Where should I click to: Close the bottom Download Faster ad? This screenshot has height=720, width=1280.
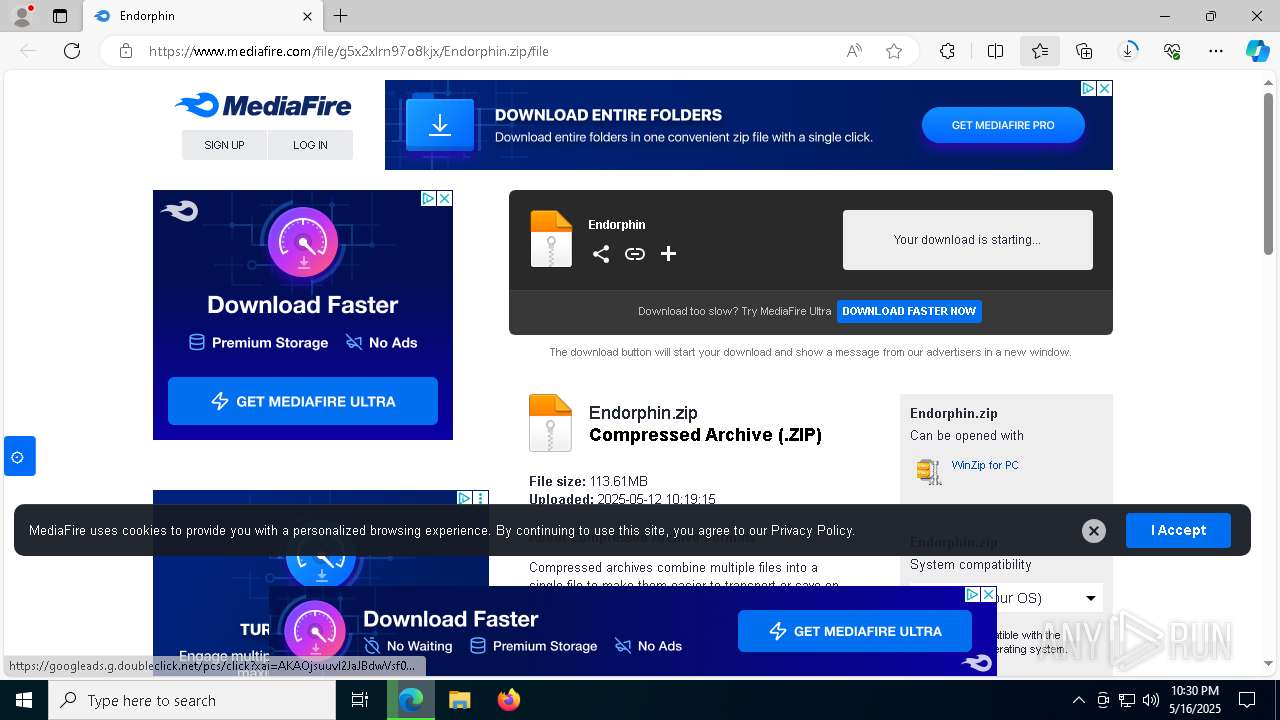point(988,594)
